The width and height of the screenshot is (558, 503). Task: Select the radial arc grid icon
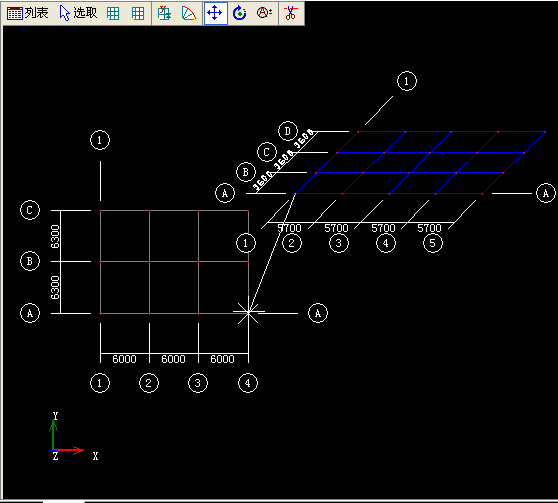click(189, 14)
